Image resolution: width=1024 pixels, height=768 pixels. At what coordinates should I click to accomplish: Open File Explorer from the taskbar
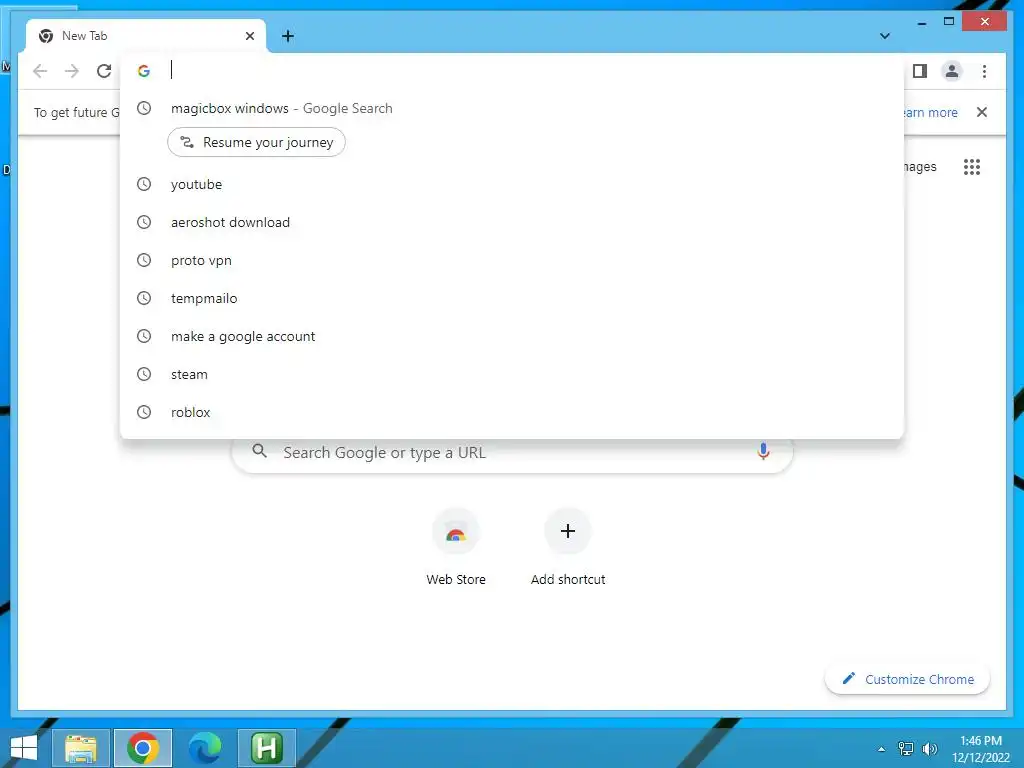click(80, 748)
